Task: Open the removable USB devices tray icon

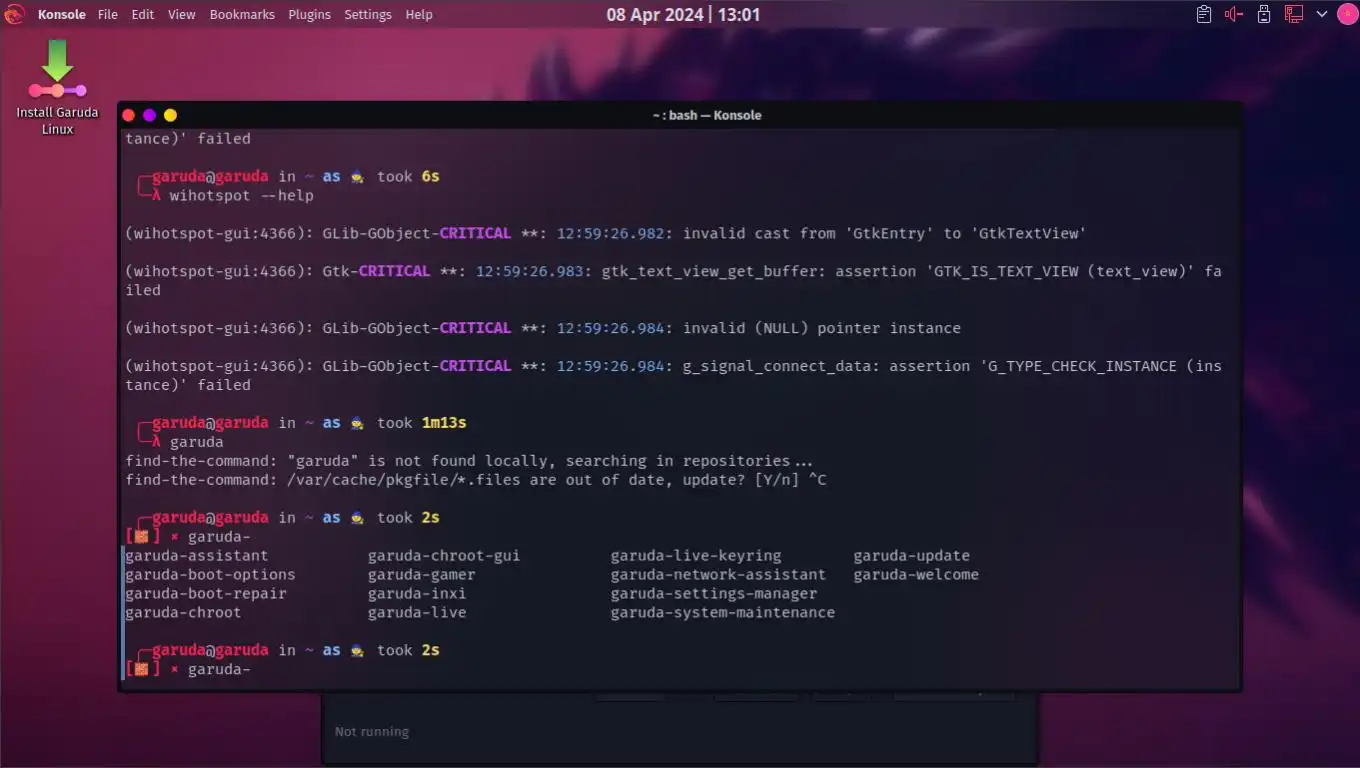Action: pyautogui.click(x=1264, y=14)
